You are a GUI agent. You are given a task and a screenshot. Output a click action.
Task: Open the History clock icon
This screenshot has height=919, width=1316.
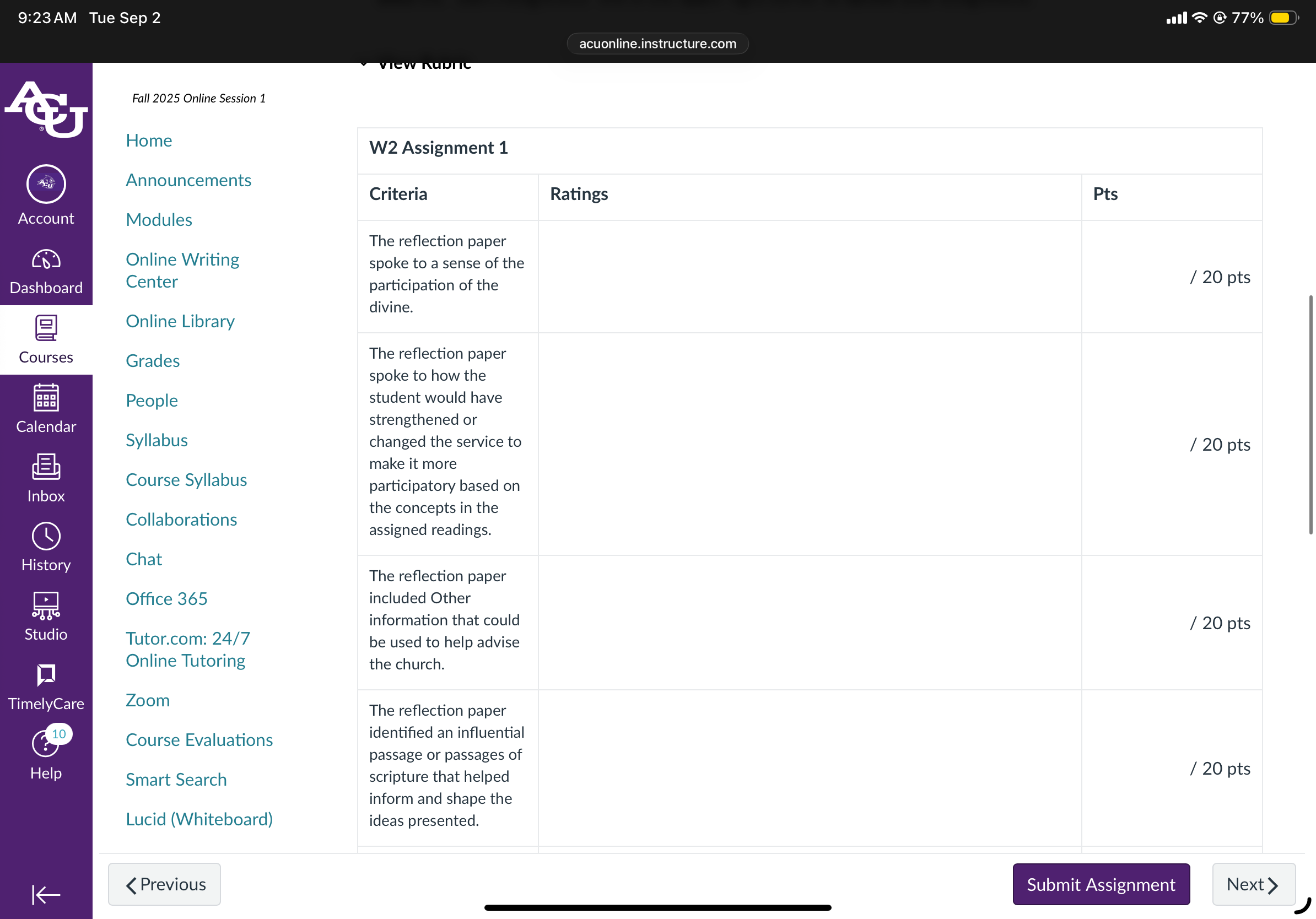[x=46, y=536]
